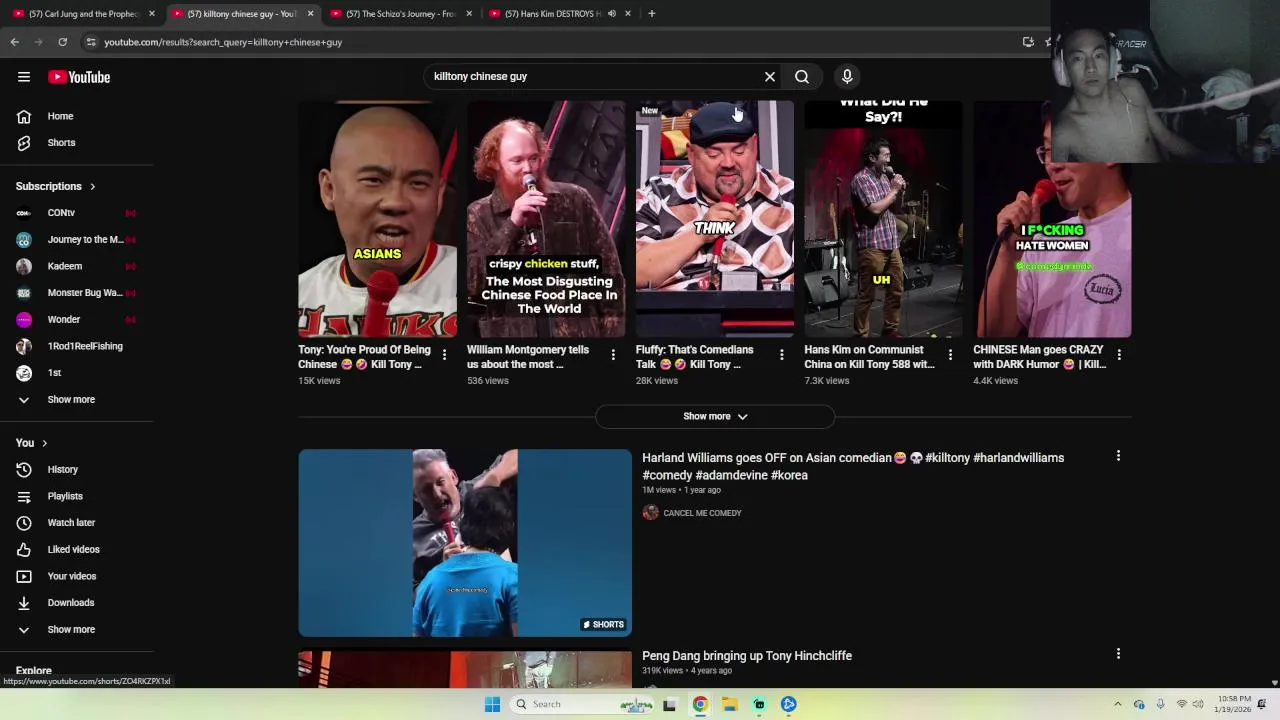Open options for Peng Dang video

1118,654
